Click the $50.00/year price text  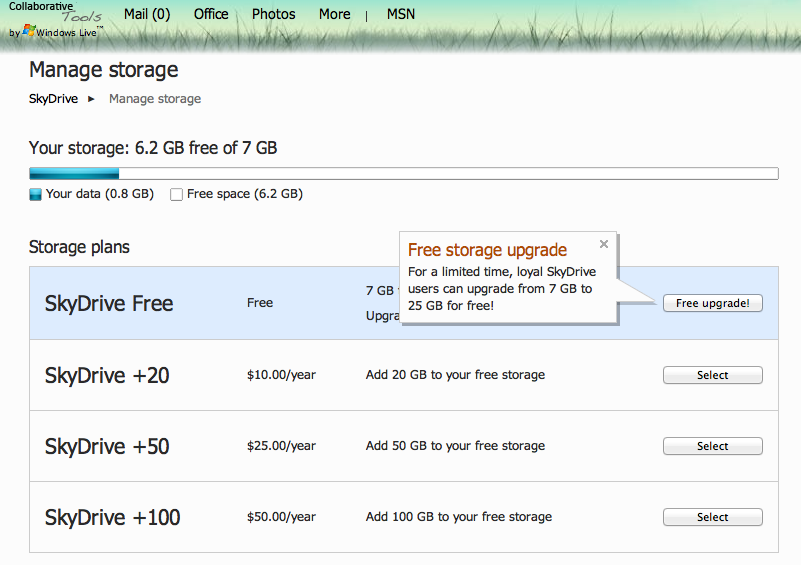(x=281, y=517)
